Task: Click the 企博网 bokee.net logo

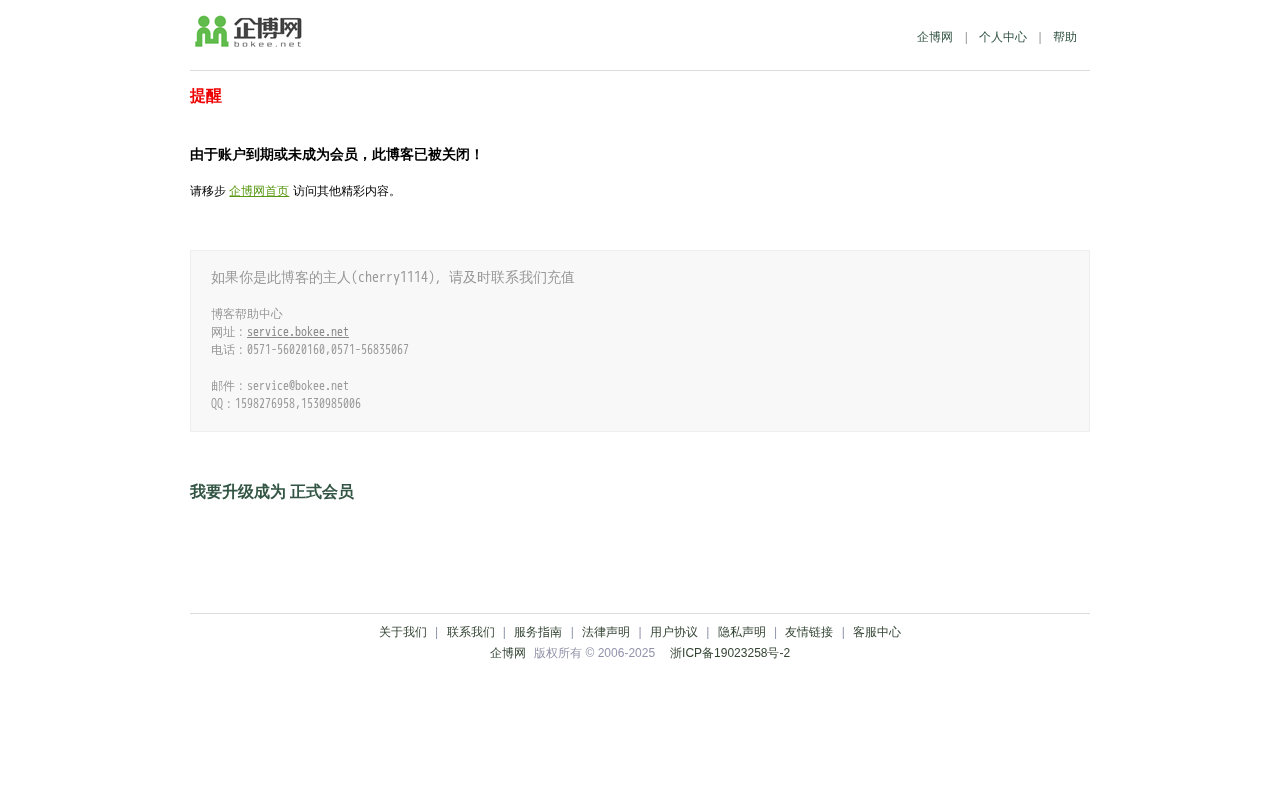Action: (x=249, y=32)
